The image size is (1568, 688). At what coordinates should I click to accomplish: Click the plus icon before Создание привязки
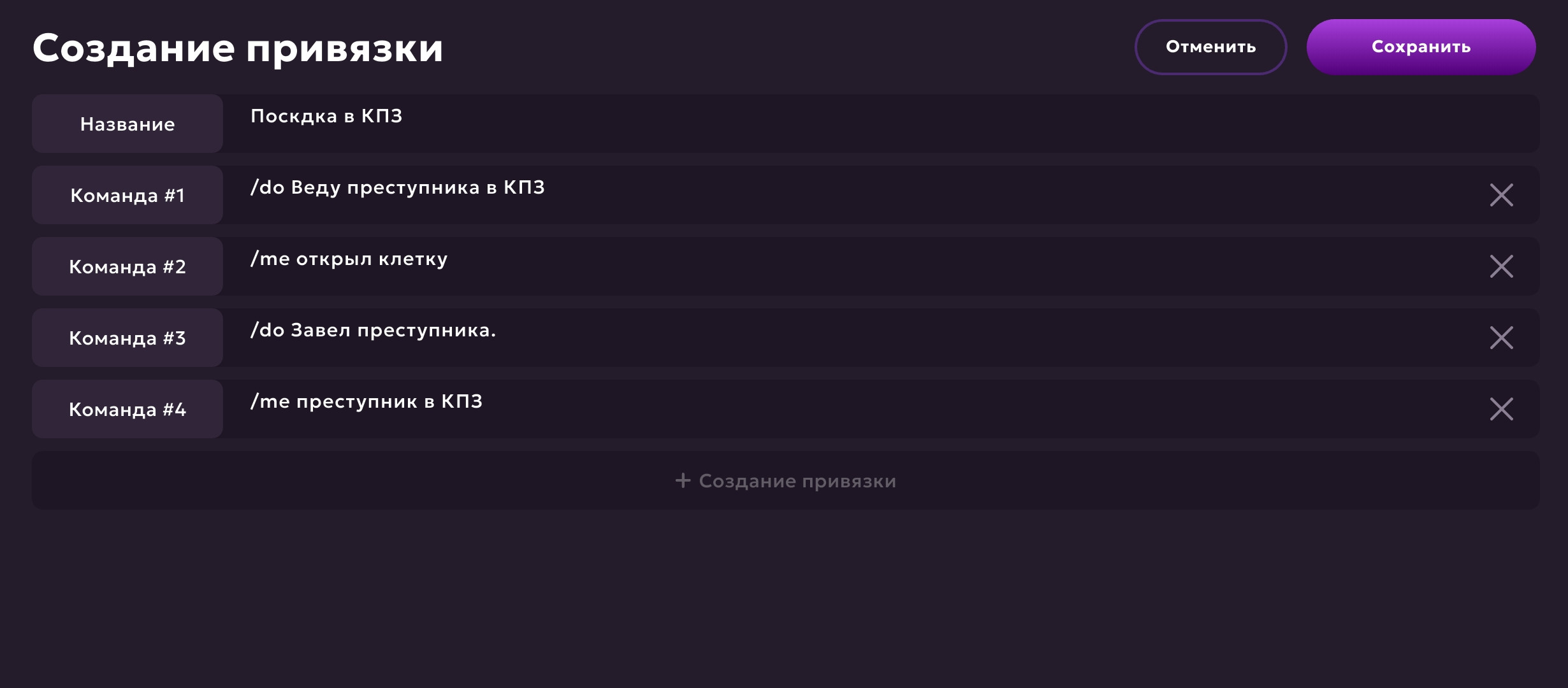coord(683,480)
